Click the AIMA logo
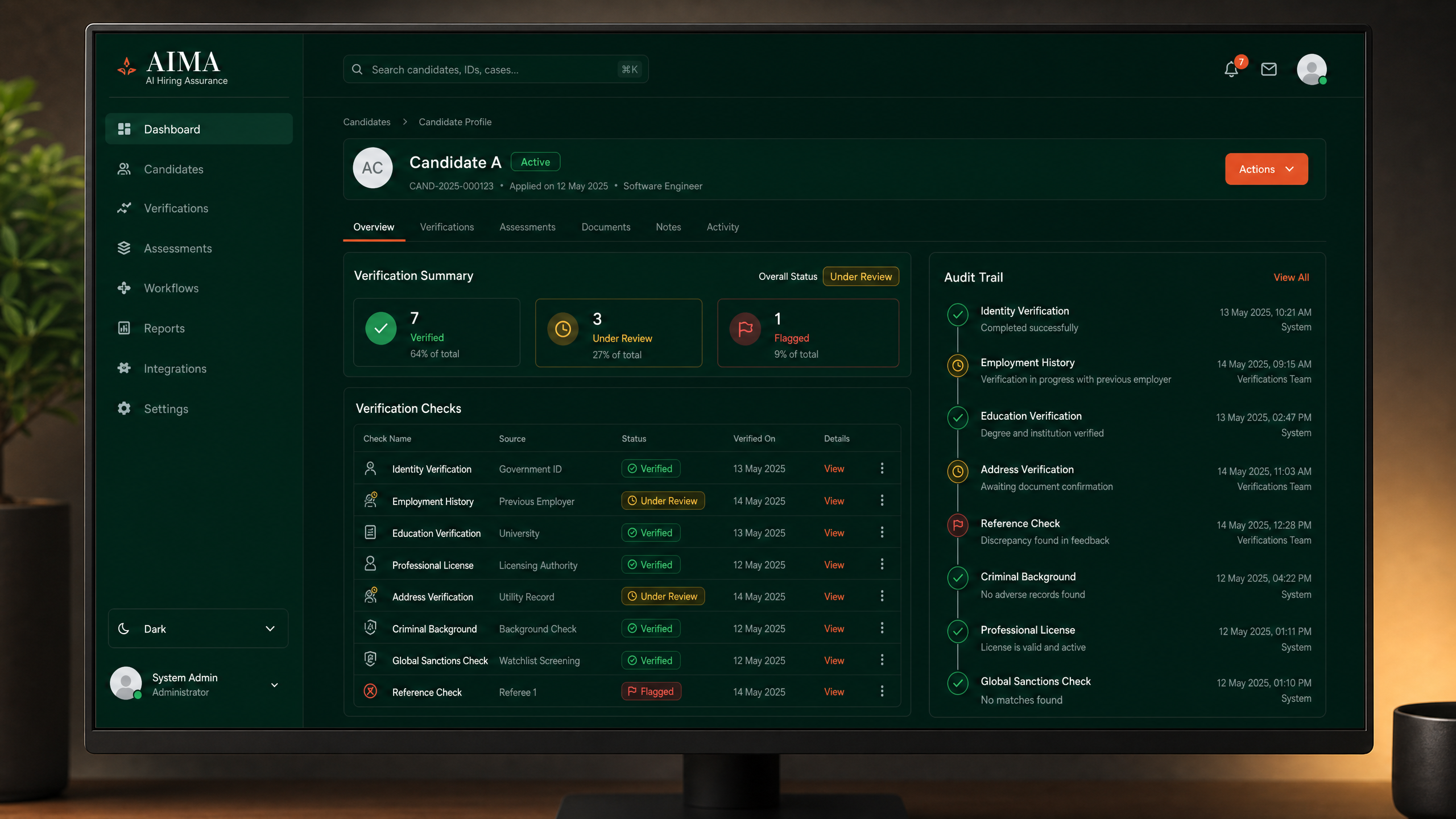The height and width of the screenshot is (819, 1456). (172, 69)
